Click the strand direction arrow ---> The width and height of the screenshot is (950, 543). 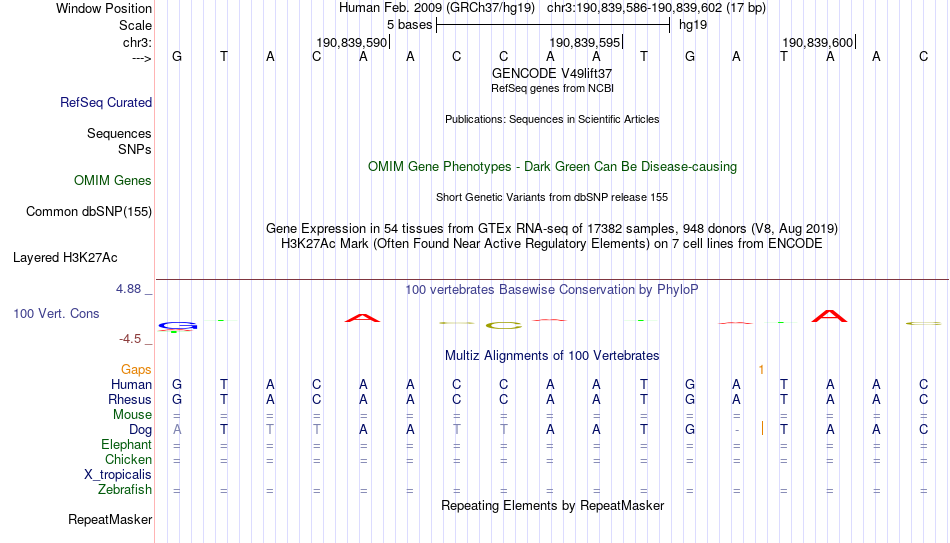[x=142, y=58]
